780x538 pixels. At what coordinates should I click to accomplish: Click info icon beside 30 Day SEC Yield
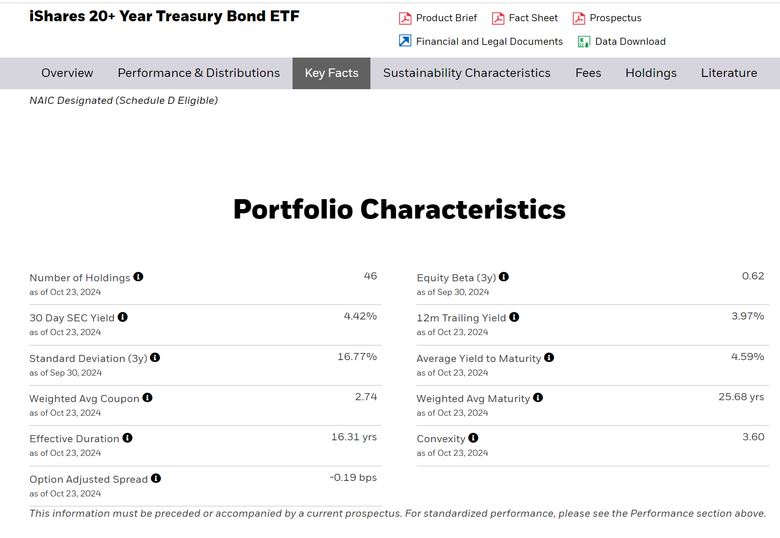click(123, 317)
